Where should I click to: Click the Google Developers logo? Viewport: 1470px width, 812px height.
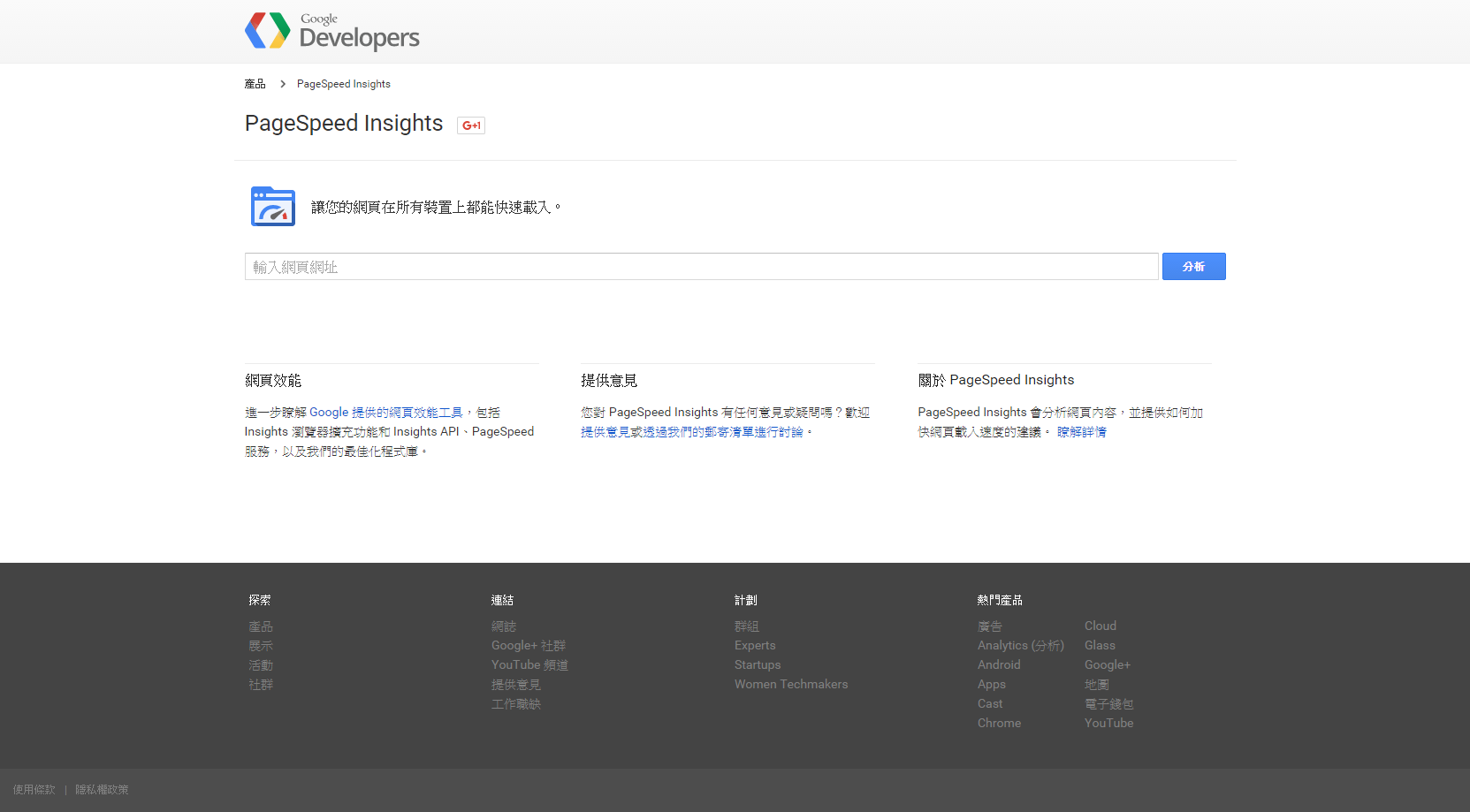click(331, 31)
